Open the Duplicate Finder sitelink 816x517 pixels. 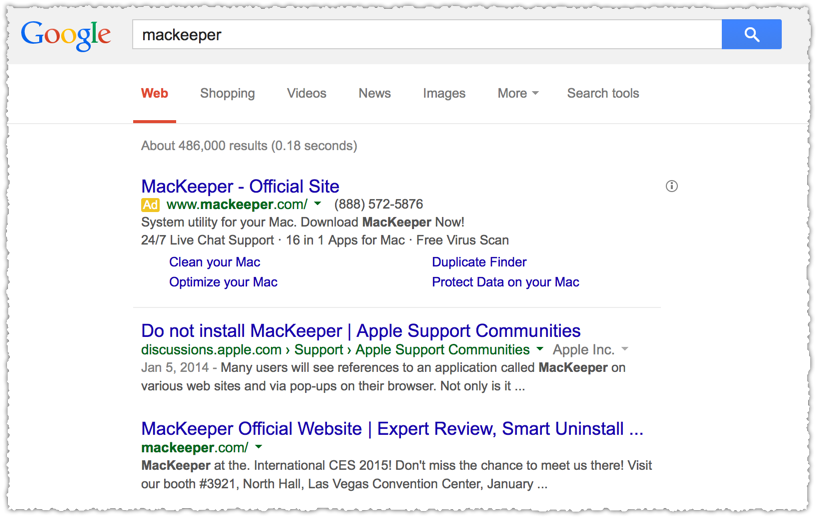coord(479,262)
